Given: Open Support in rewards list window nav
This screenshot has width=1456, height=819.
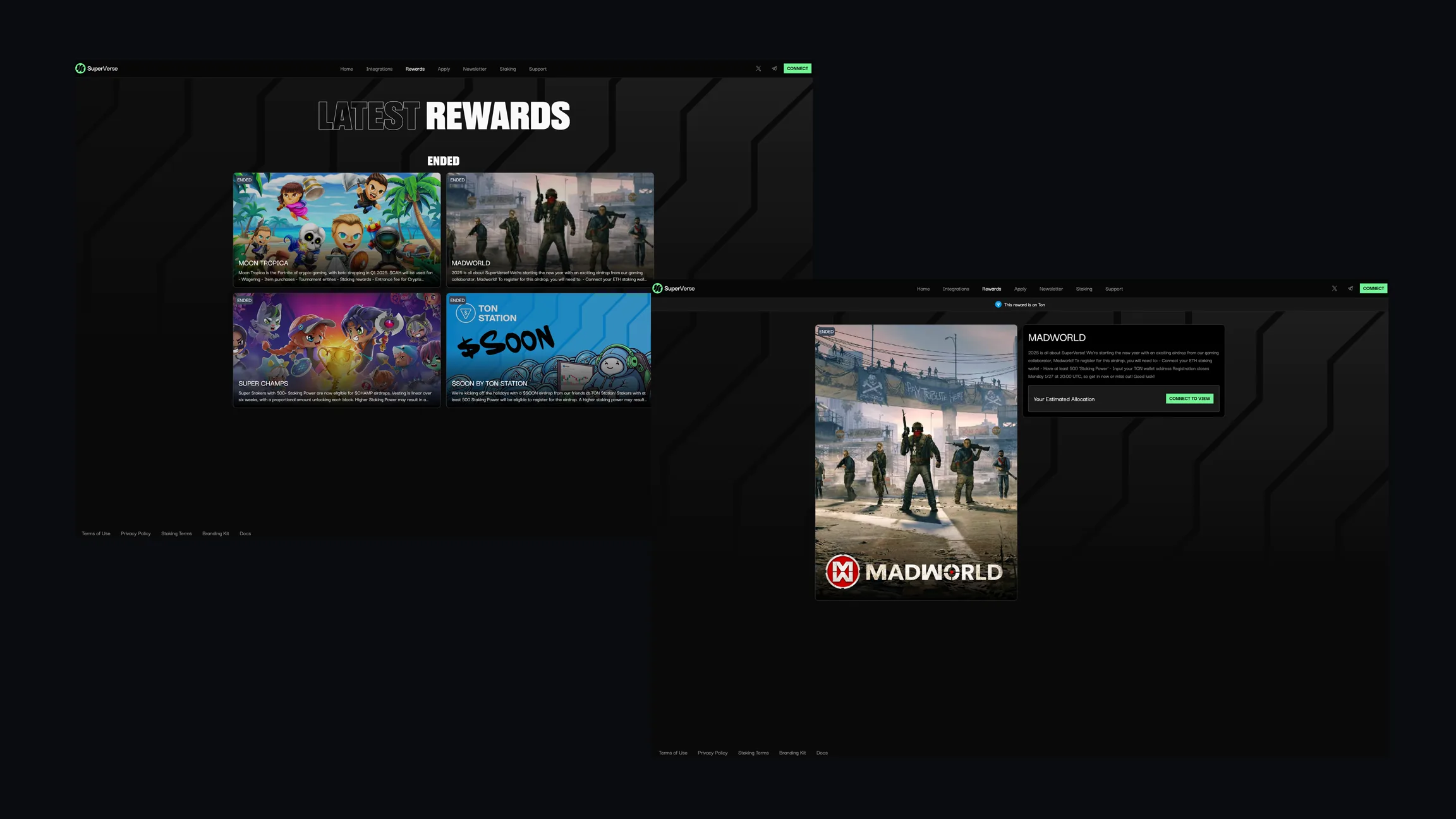Looking at the screenshot, I should pos(538,69).
